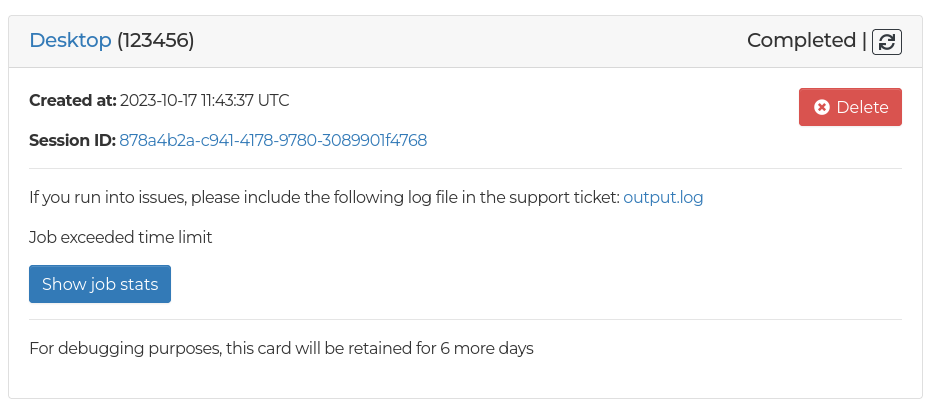Click the pipe separator after Completed
Viewport: 938px width, 413px height.
(x=865, y=40)
